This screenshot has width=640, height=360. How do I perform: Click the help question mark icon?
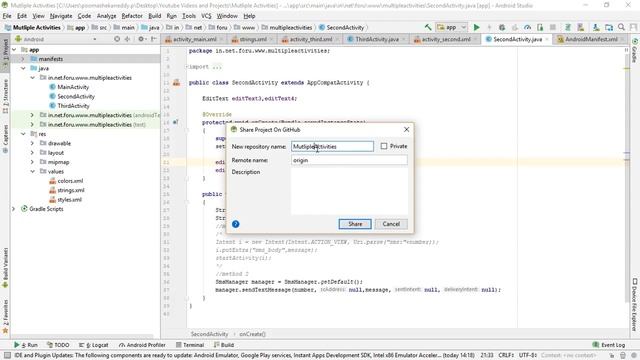[x=236, y=224]
